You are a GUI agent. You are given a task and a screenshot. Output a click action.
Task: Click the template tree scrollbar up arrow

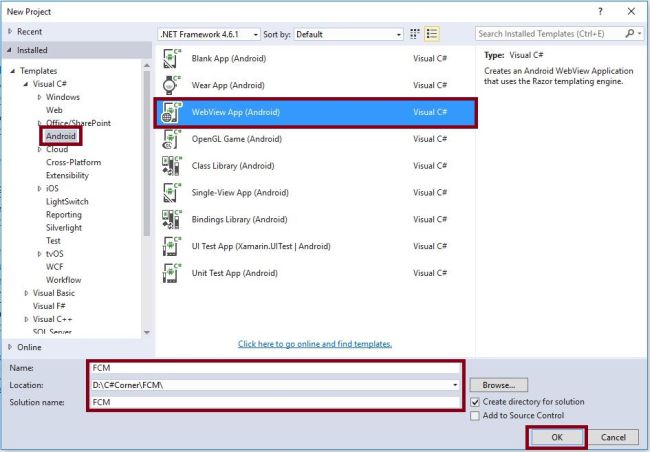pyautogui.click(x=147, y=66)
